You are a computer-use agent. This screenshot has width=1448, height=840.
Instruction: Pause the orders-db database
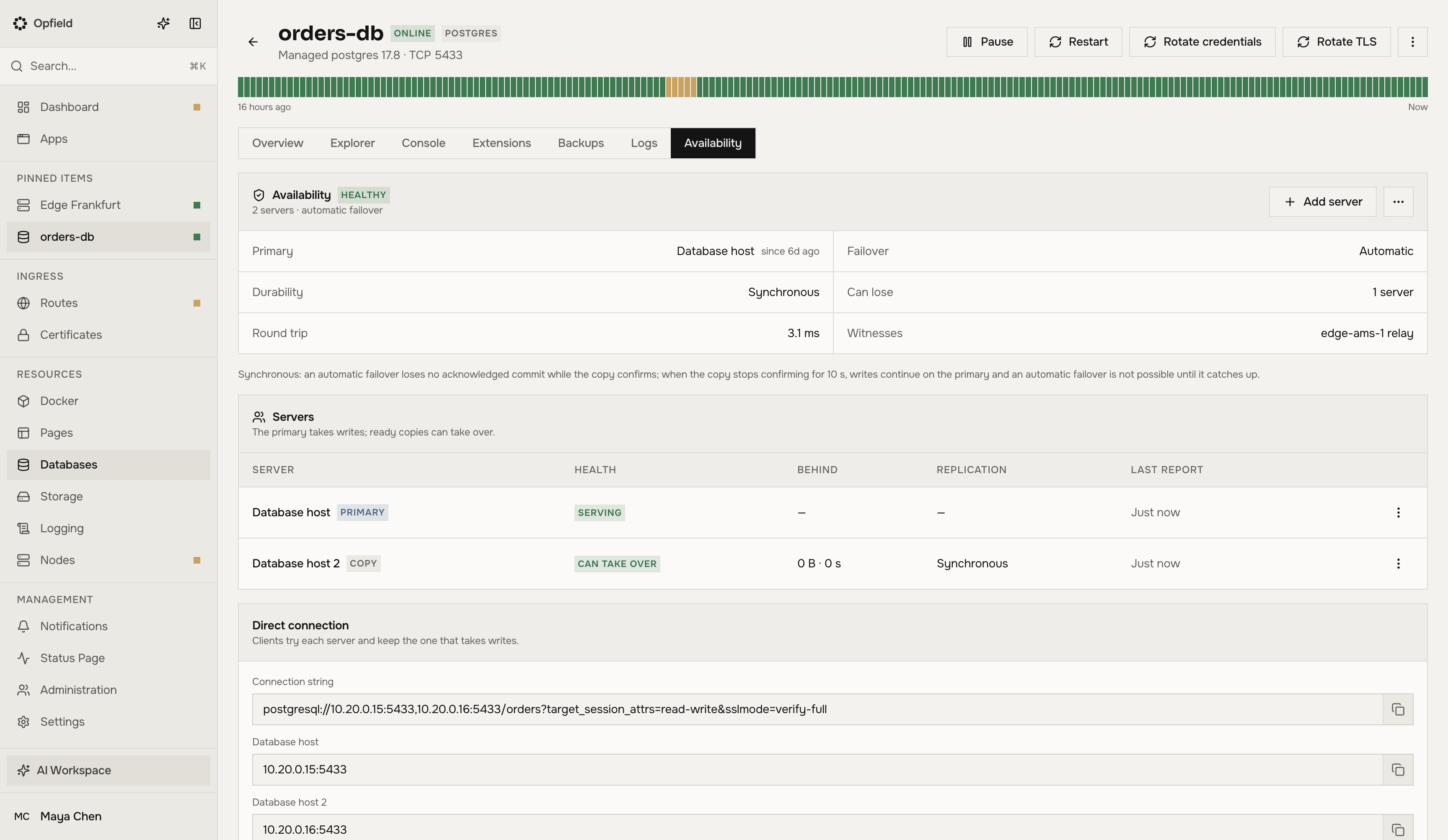pos(987,42)
